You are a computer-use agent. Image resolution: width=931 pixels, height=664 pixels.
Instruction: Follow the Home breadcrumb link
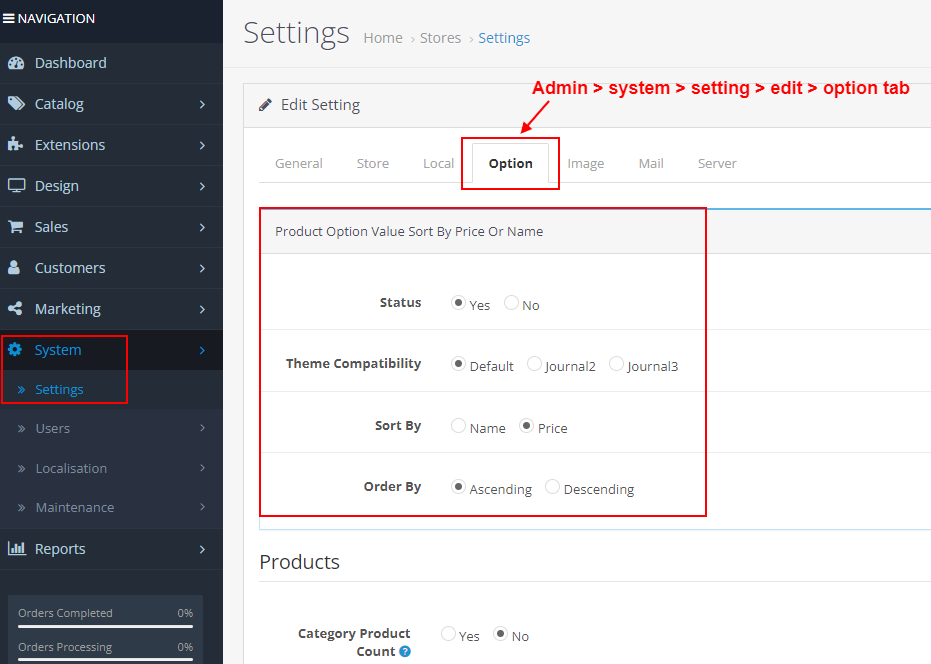(x=382, y=37)
